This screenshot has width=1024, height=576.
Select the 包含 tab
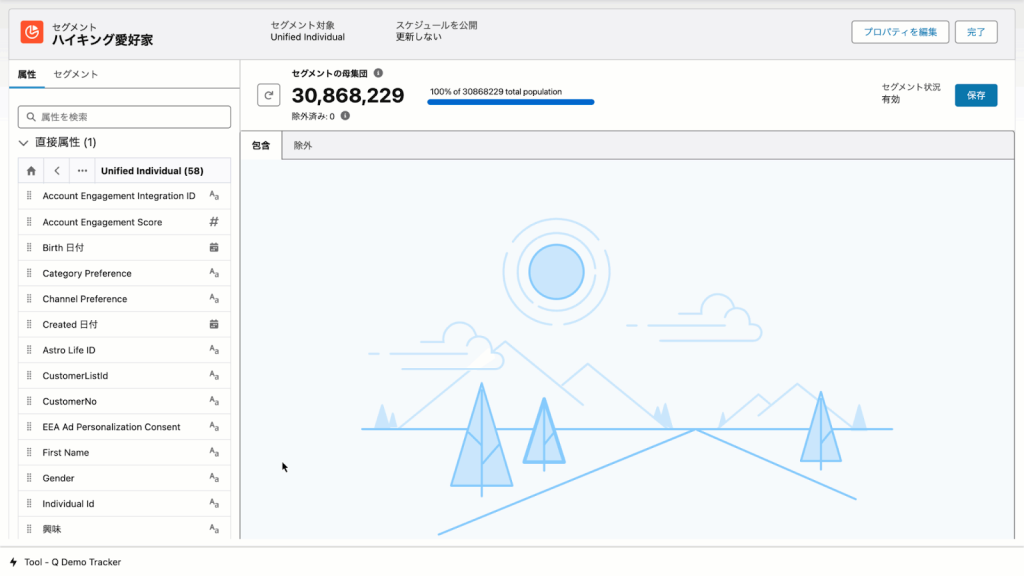(x=261, y=146)
